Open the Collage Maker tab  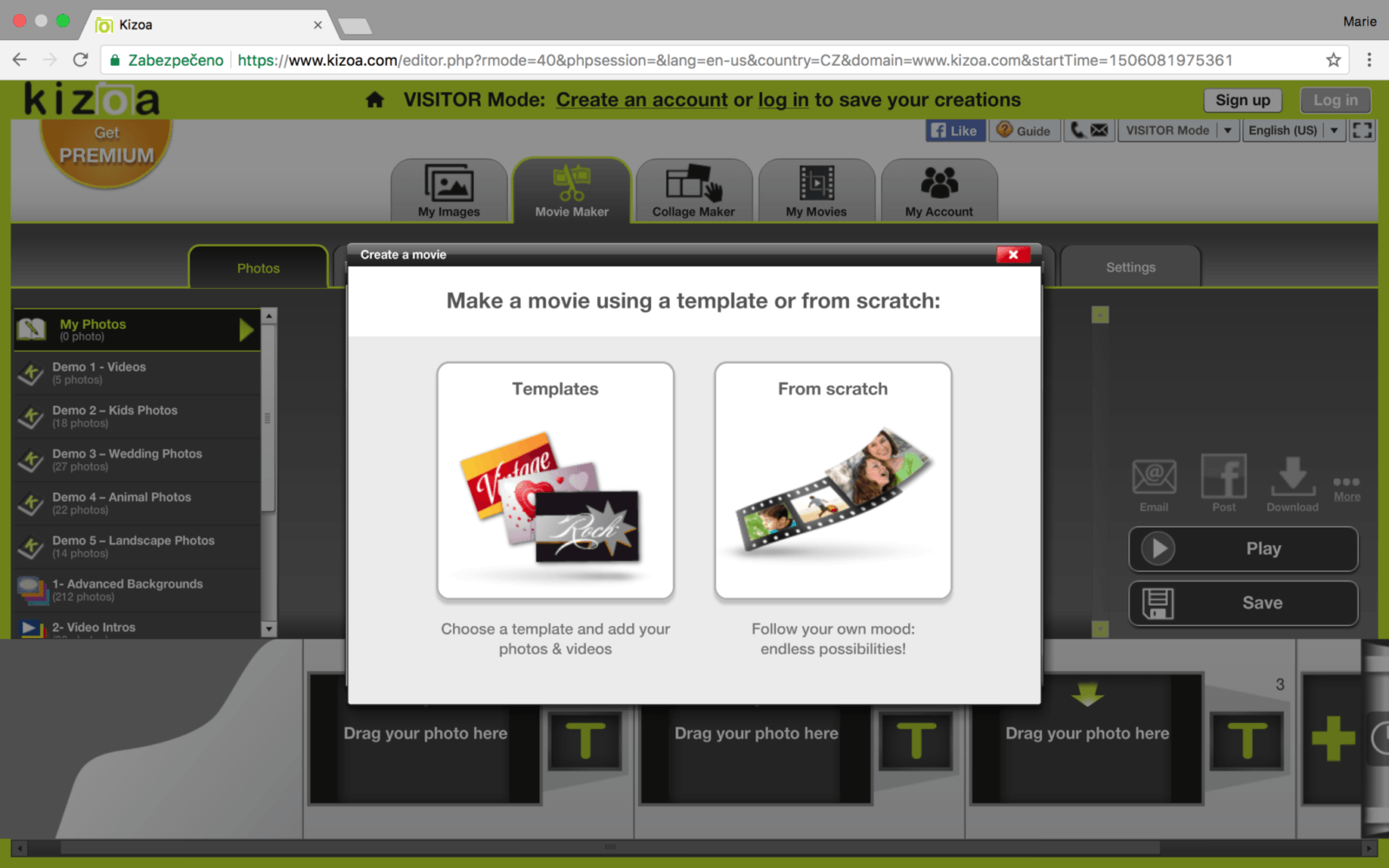click(x=693, y=191)
